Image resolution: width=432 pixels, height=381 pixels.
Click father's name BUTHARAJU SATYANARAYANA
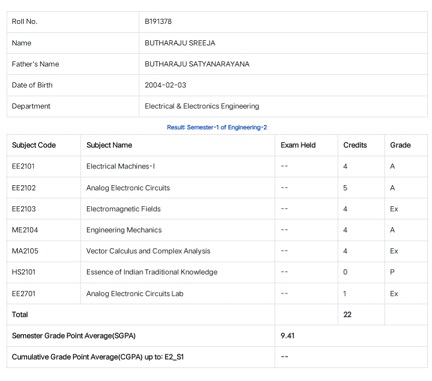pos(197,64)
